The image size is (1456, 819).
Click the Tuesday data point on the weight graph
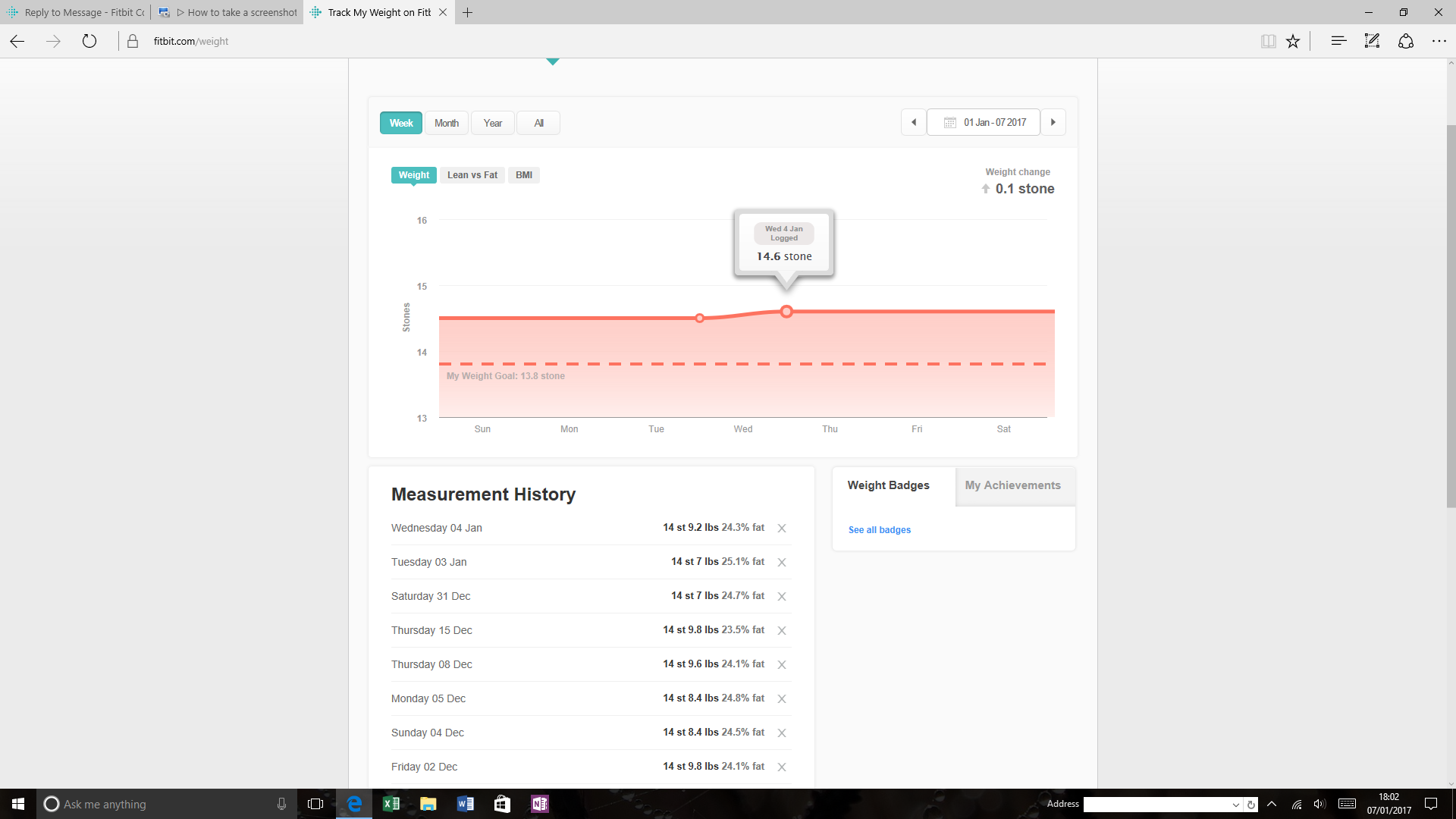click(699, 318)
